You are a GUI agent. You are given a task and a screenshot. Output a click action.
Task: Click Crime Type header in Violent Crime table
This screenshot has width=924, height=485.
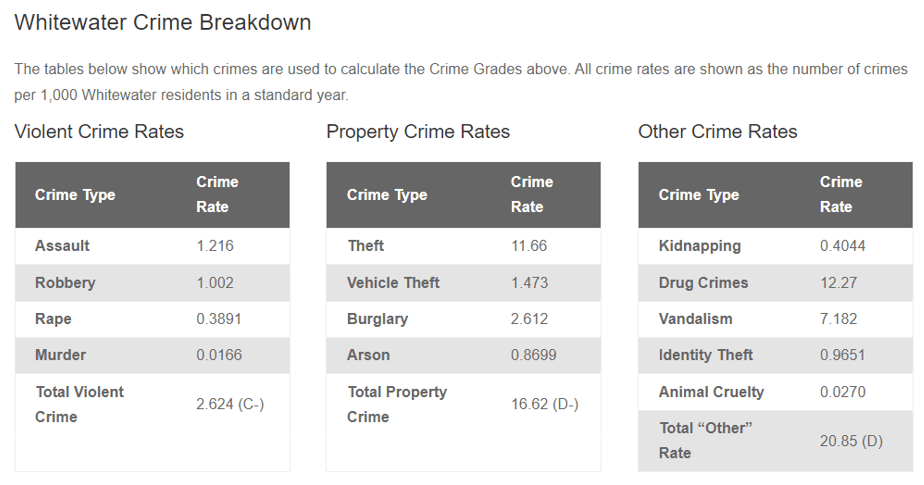75,195
